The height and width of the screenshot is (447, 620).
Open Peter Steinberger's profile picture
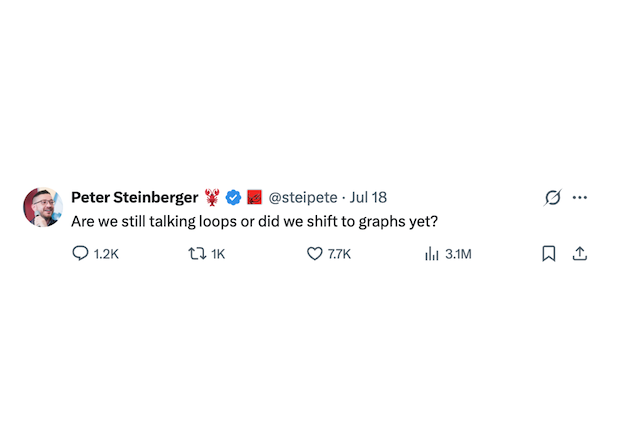(43, 207)
